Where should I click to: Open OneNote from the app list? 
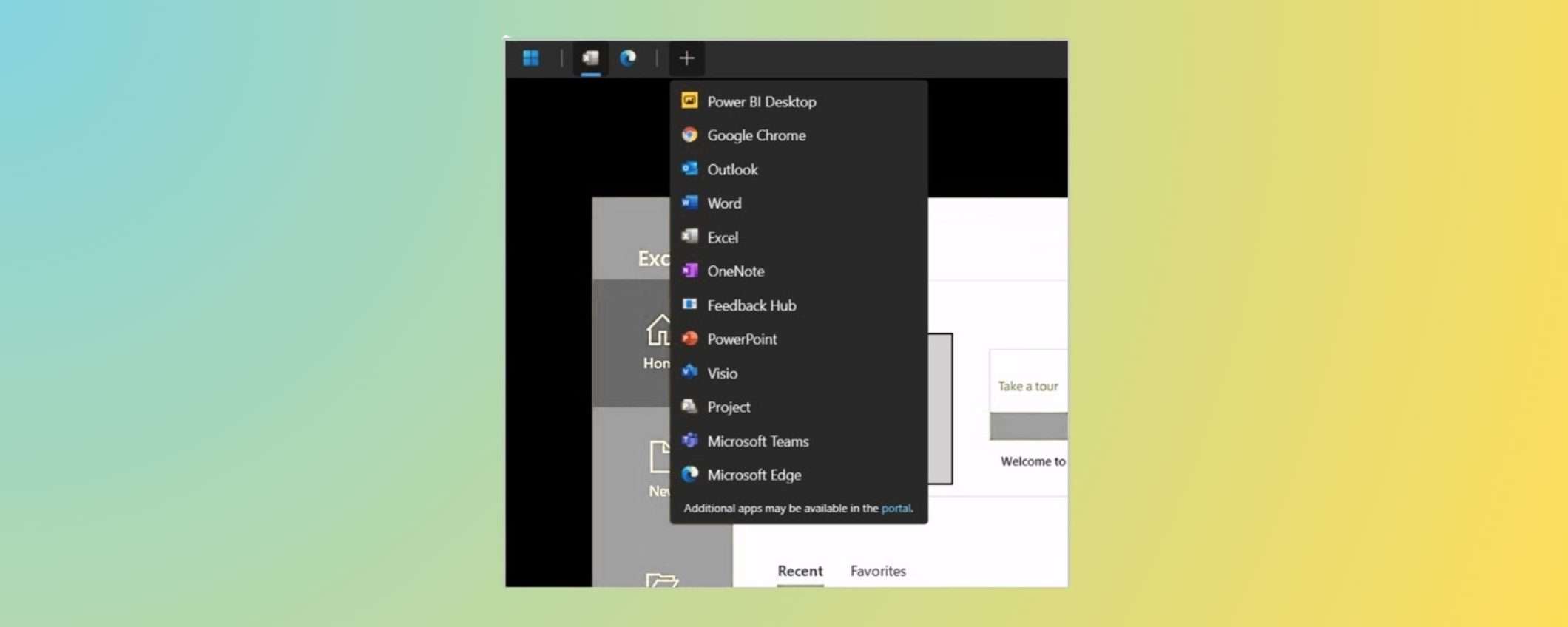tap(734, 271)
